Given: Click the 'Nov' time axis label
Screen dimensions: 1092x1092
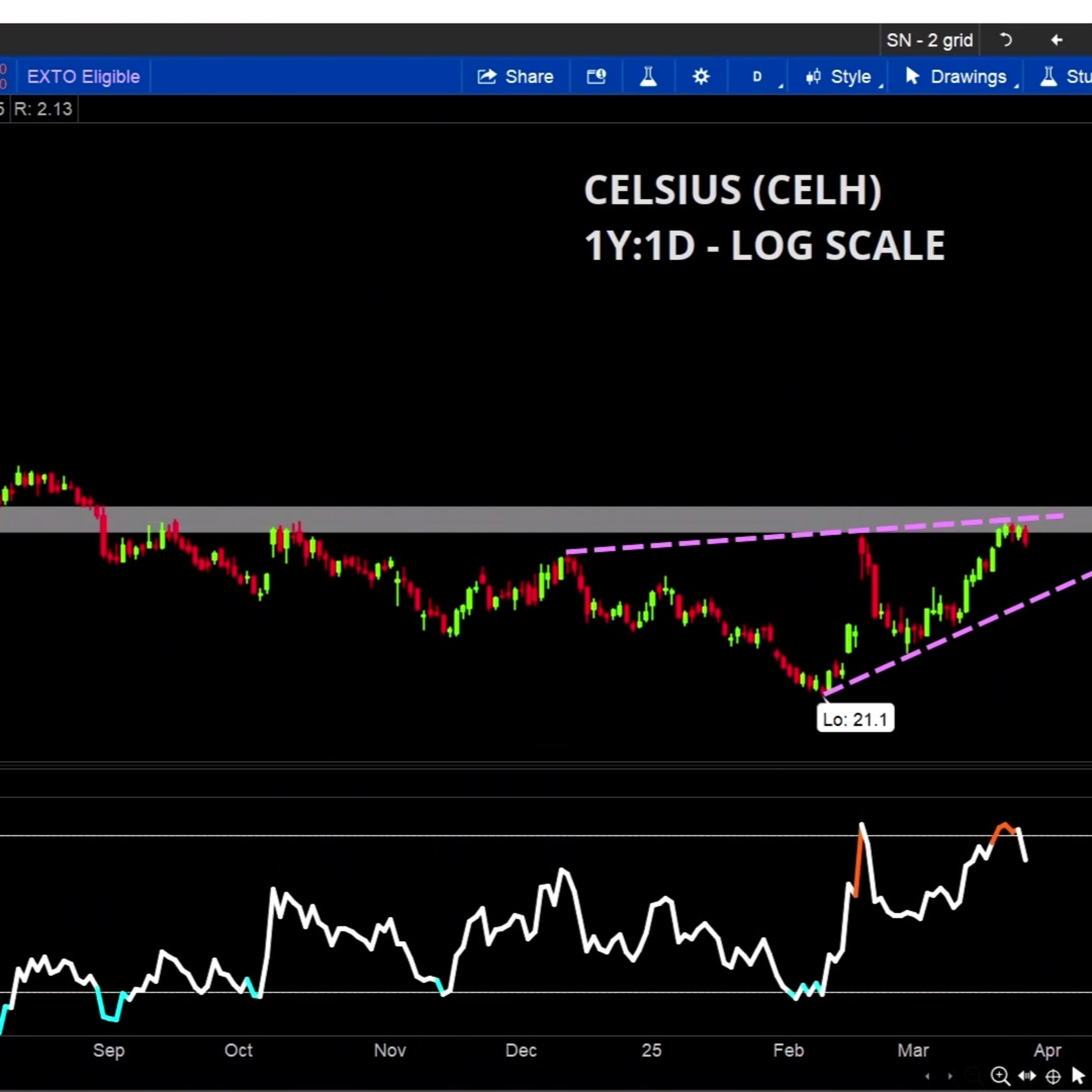Looking at the screenshot, I should point(390,1050).
